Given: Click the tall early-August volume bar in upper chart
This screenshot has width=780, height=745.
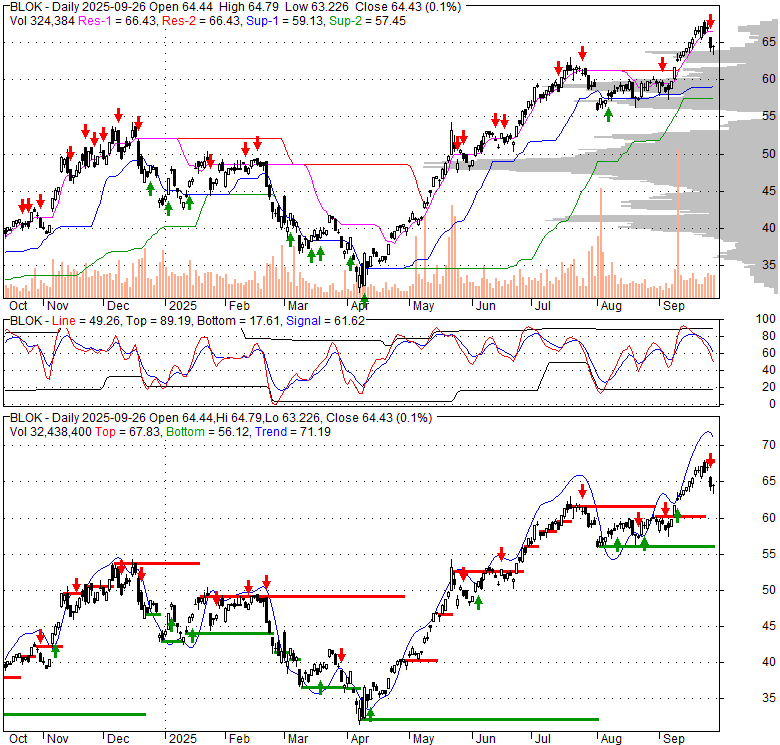Looking at the screenshot, I should (x=601, y=243).
